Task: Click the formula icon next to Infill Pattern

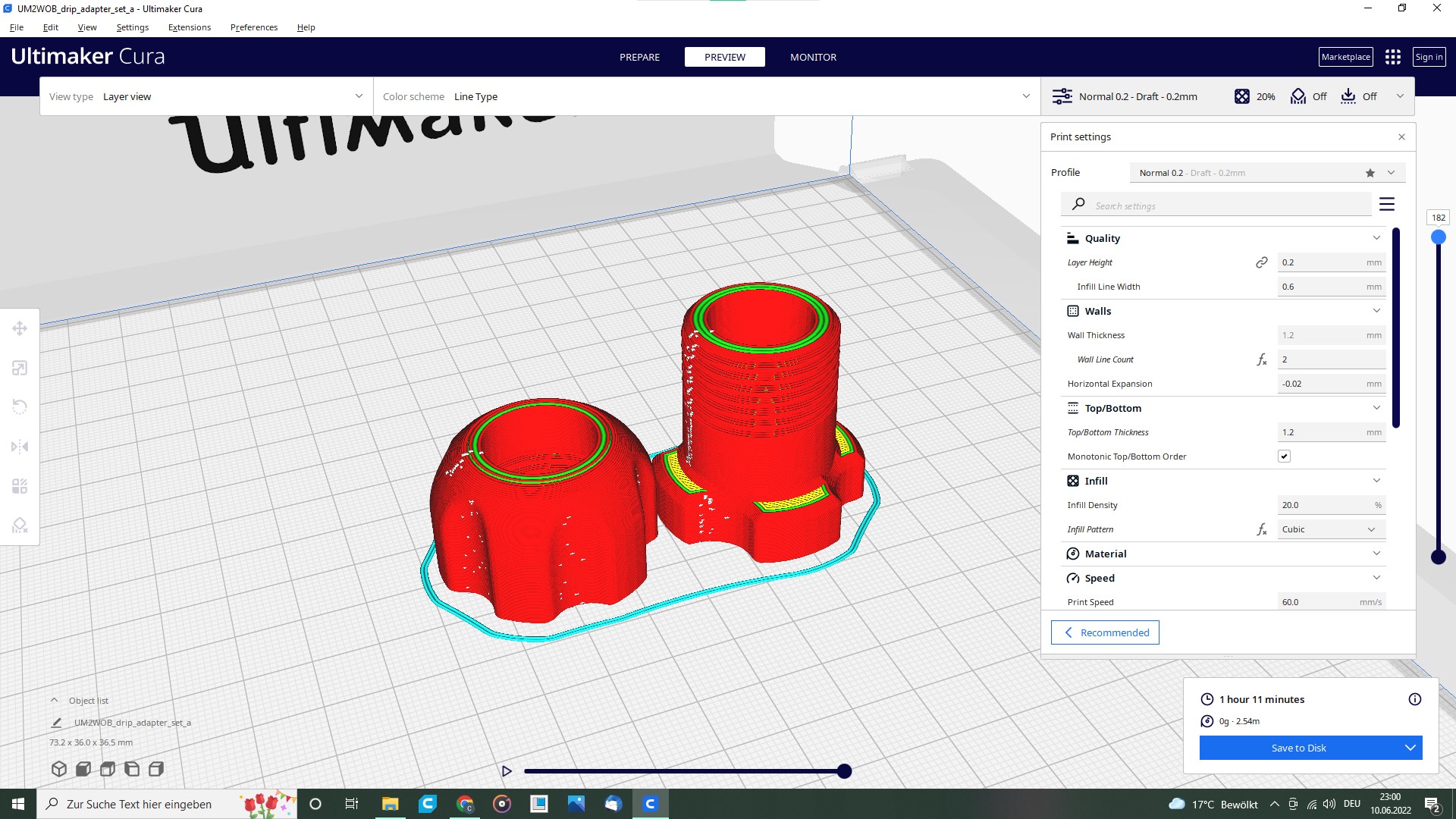Action: [1262, 529]
